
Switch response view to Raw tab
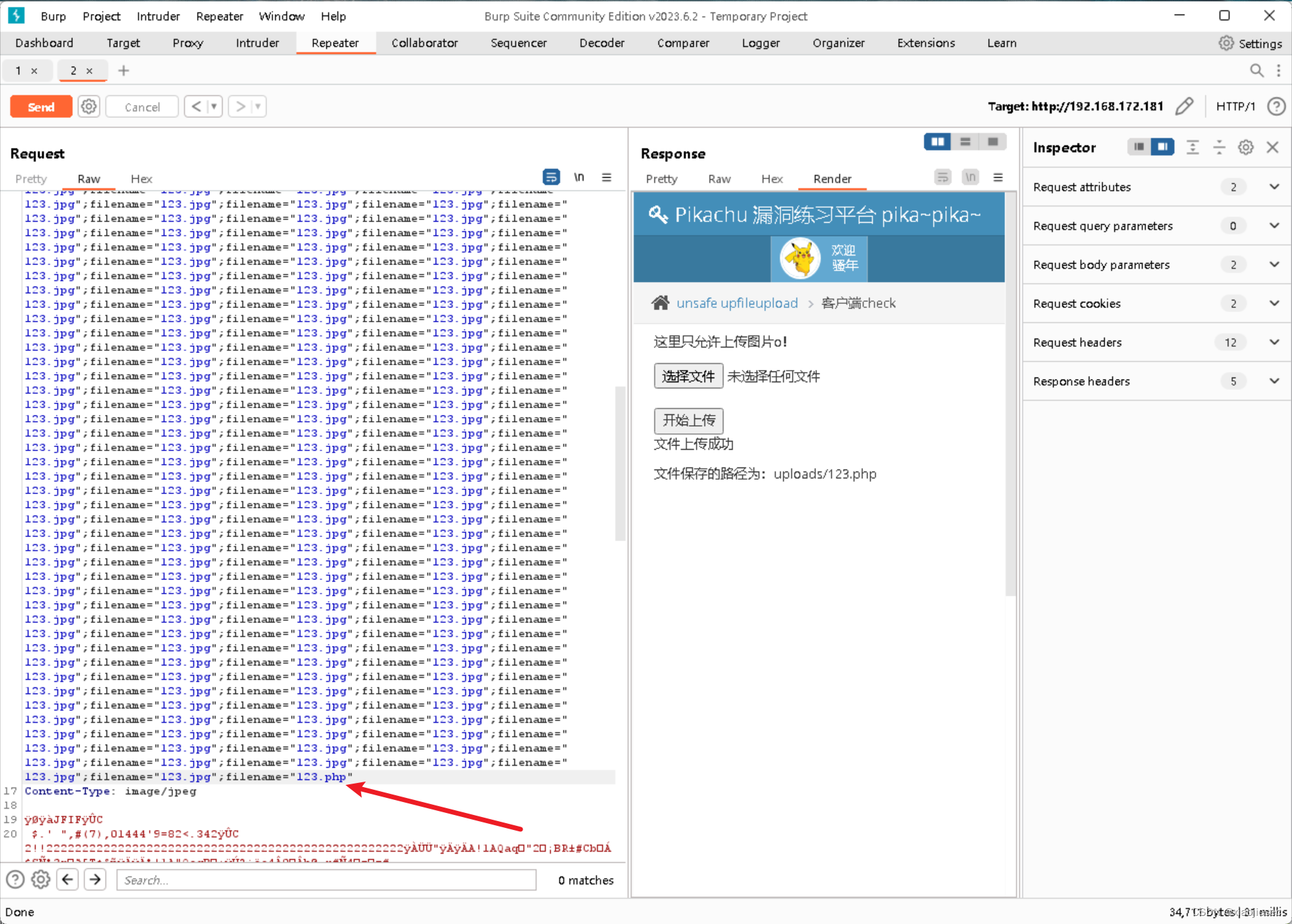[719, 179]
